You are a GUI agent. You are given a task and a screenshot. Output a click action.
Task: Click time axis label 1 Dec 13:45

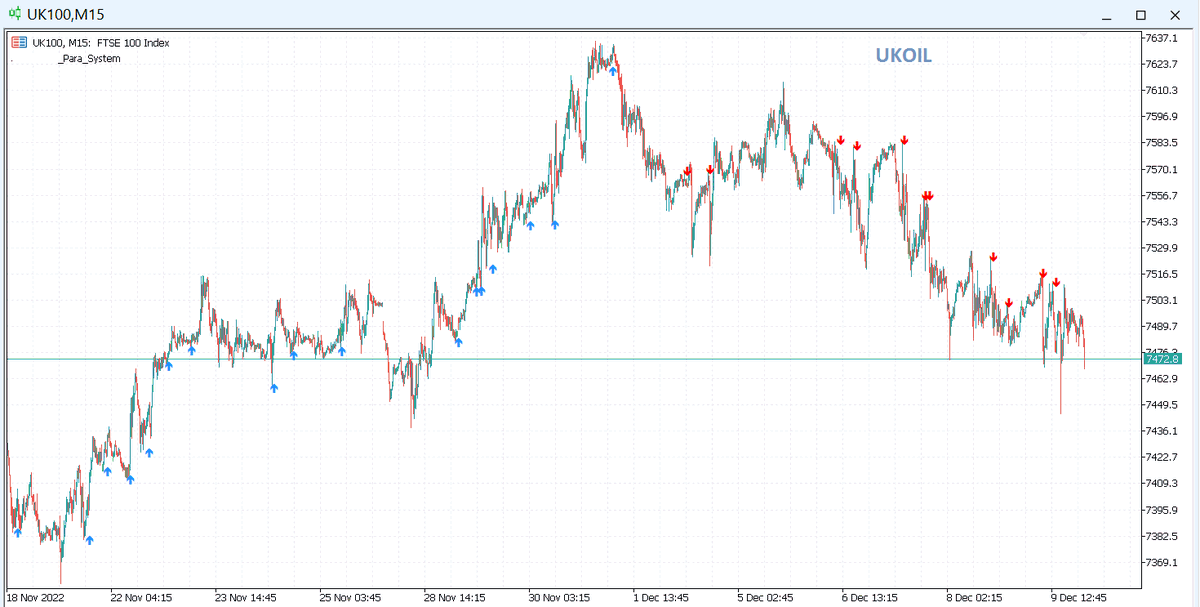pos(661,598)
